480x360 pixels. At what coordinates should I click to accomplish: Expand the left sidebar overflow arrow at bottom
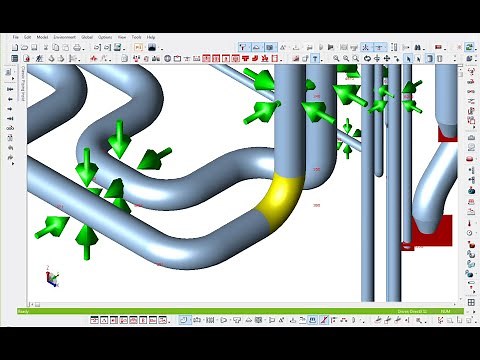13,164
